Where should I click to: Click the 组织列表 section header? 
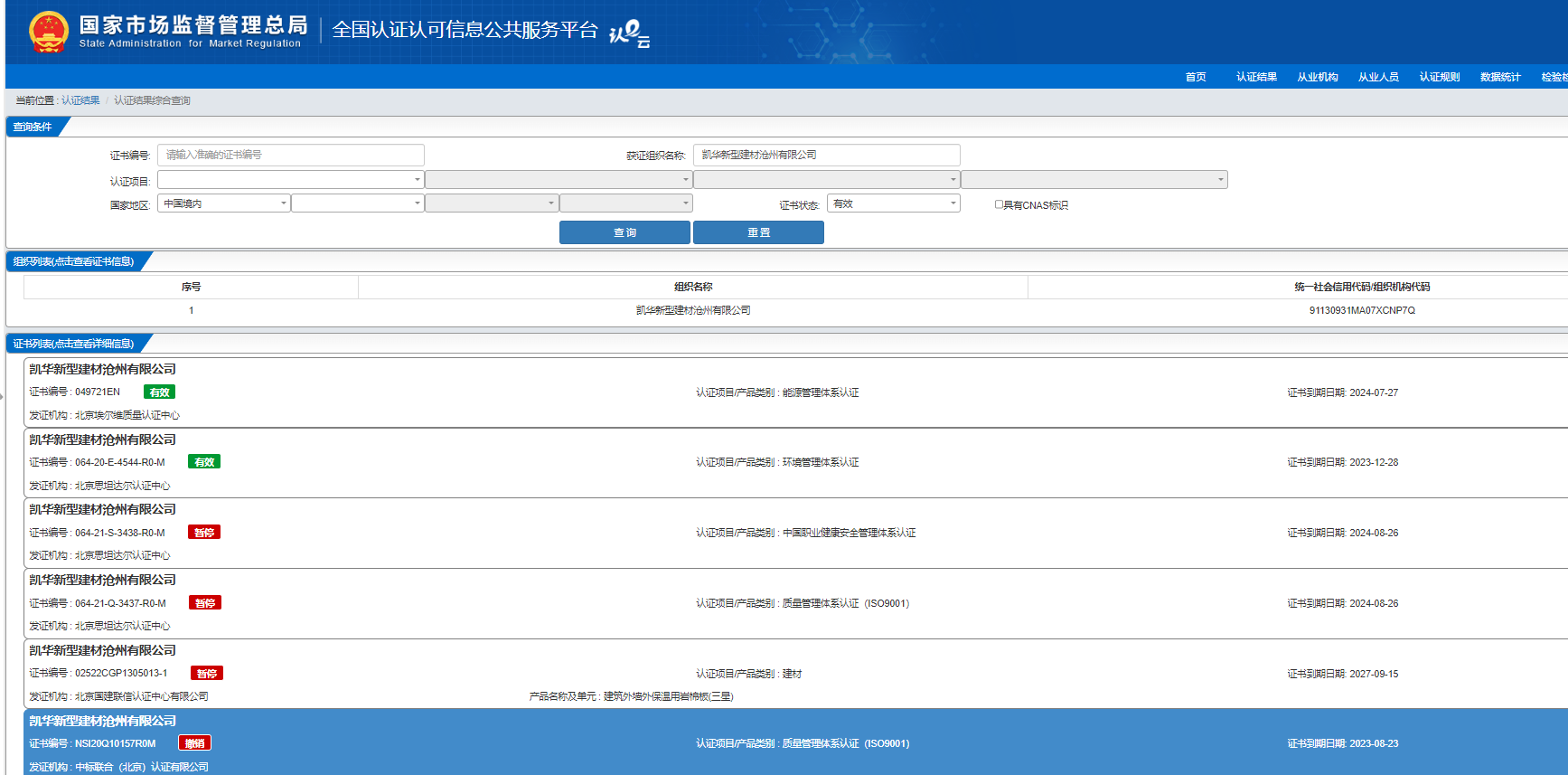tap(74, 261)
